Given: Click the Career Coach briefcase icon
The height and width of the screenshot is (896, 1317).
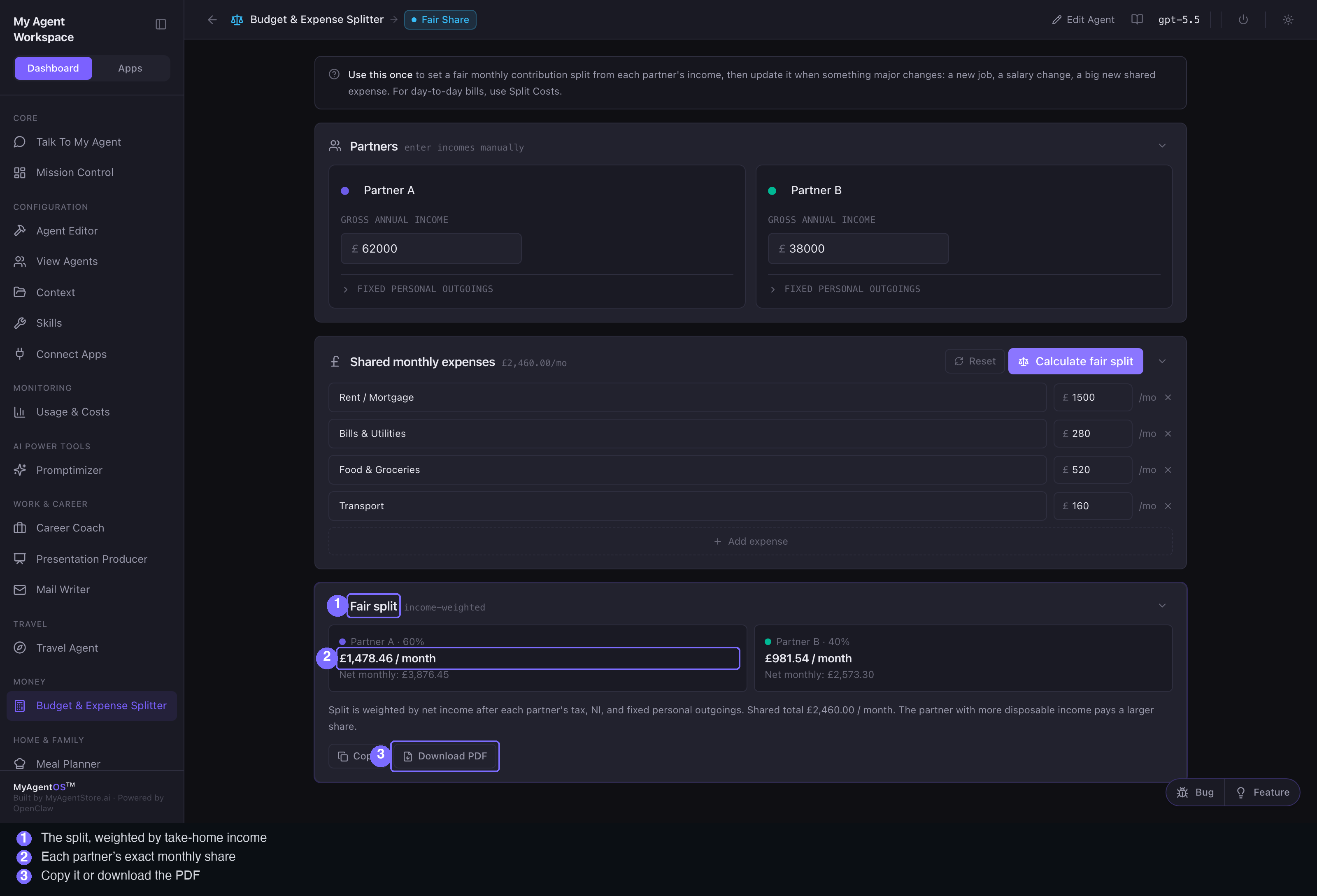Looking at the screenshot, I should click(20, 528).
